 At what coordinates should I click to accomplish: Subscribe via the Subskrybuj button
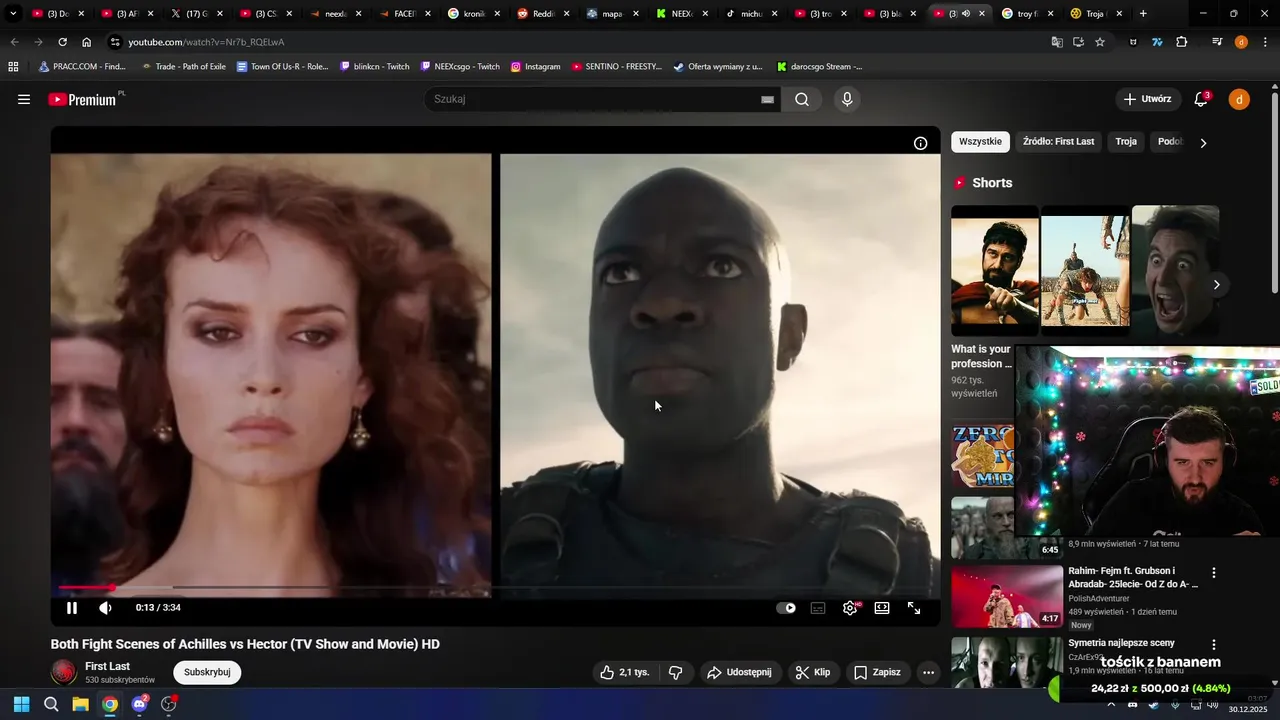pyautogui.click(x=207, y=672)
